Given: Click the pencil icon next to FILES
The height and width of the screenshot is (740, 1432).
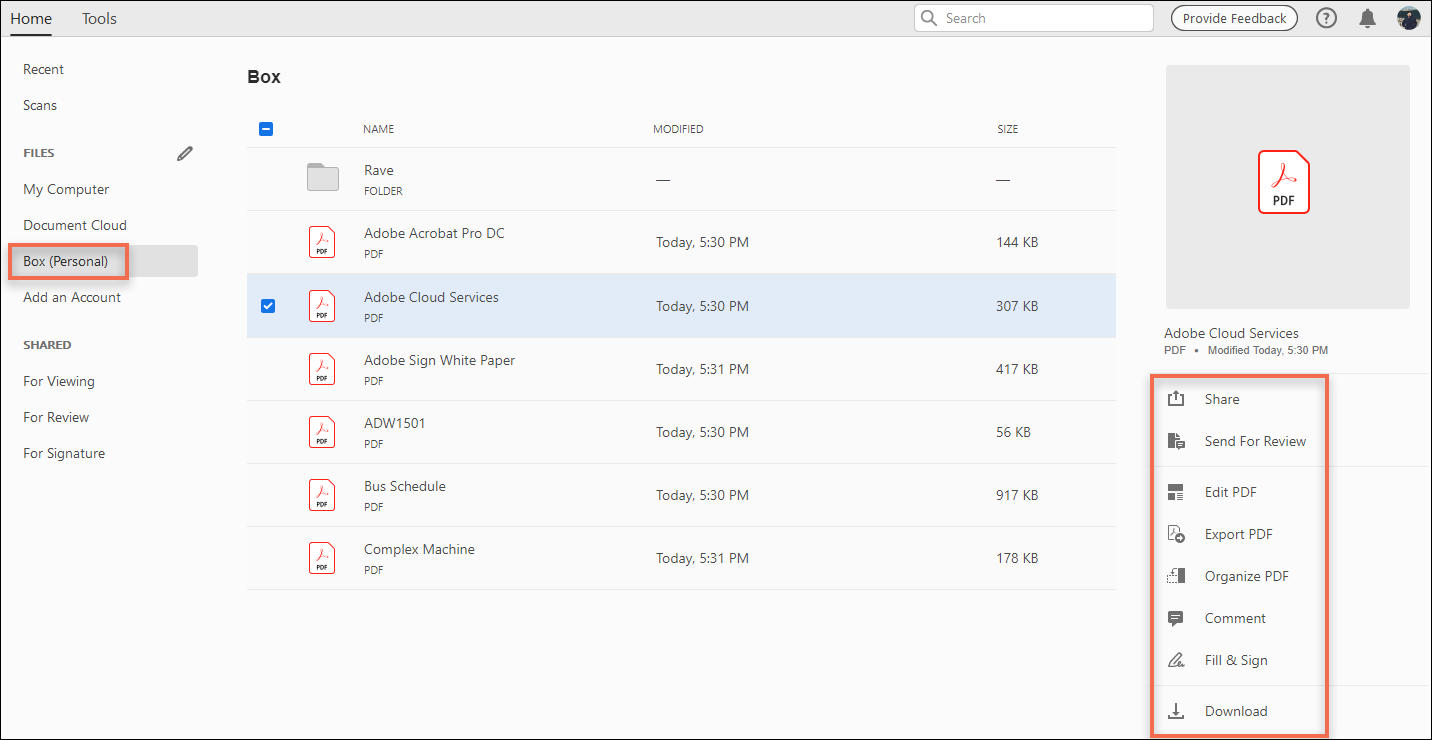Looking at the screenshot, I should [x=184, y=153].
